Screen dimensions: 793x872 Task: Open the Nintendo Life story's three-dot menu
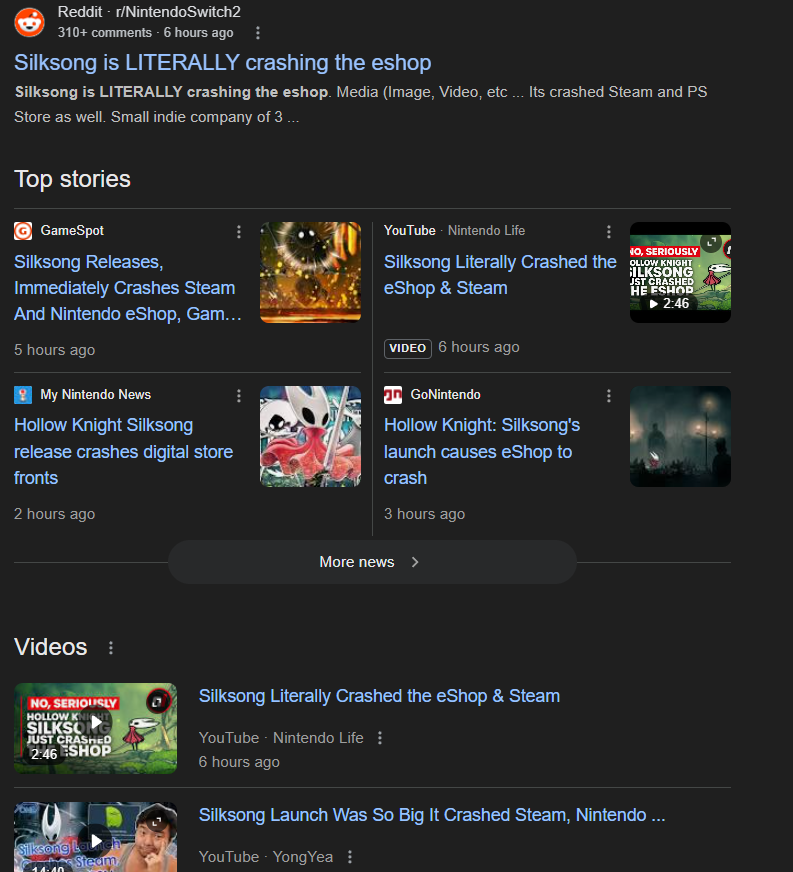(x=609, y=231)
